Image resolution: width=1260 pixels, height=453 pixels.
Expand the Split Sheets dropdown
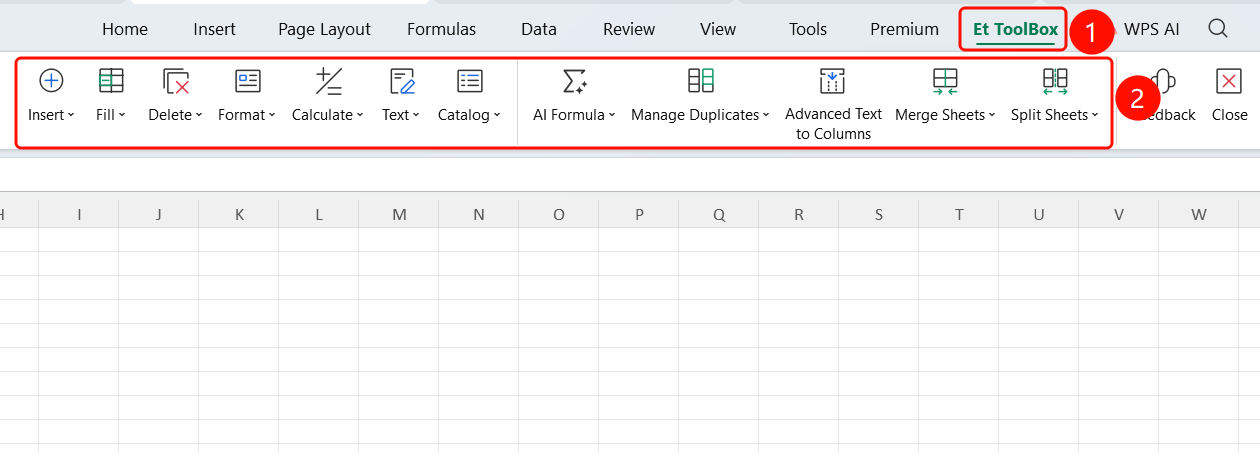[1095, 115]
